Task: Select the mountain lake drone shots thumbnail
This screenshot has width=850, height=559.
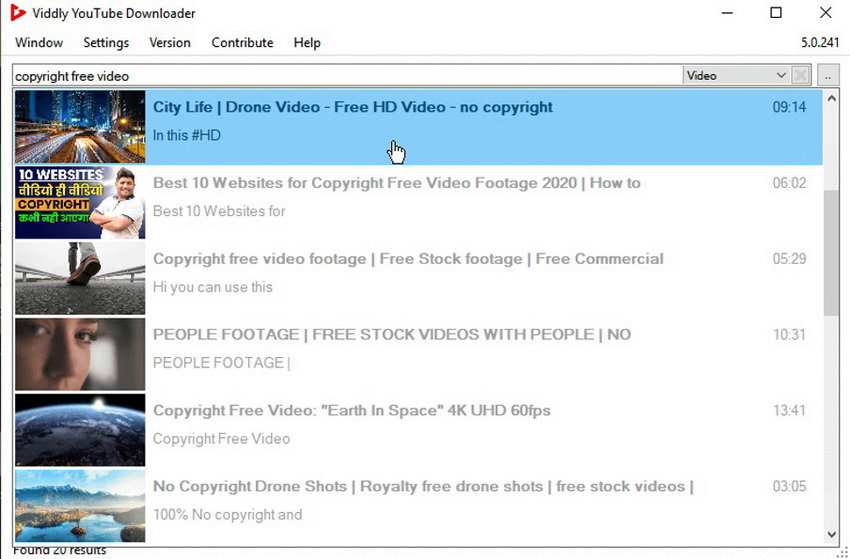Action: 80,506
